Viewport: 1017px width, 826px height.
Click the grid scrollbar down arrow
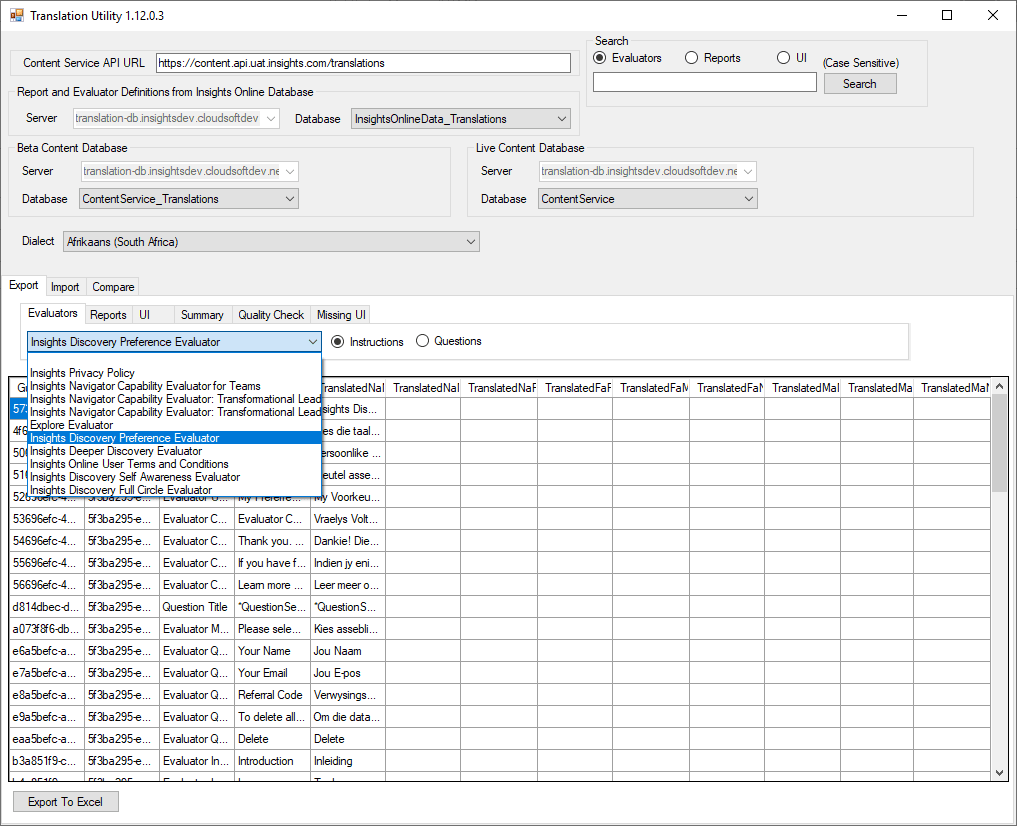pos(999,772)
